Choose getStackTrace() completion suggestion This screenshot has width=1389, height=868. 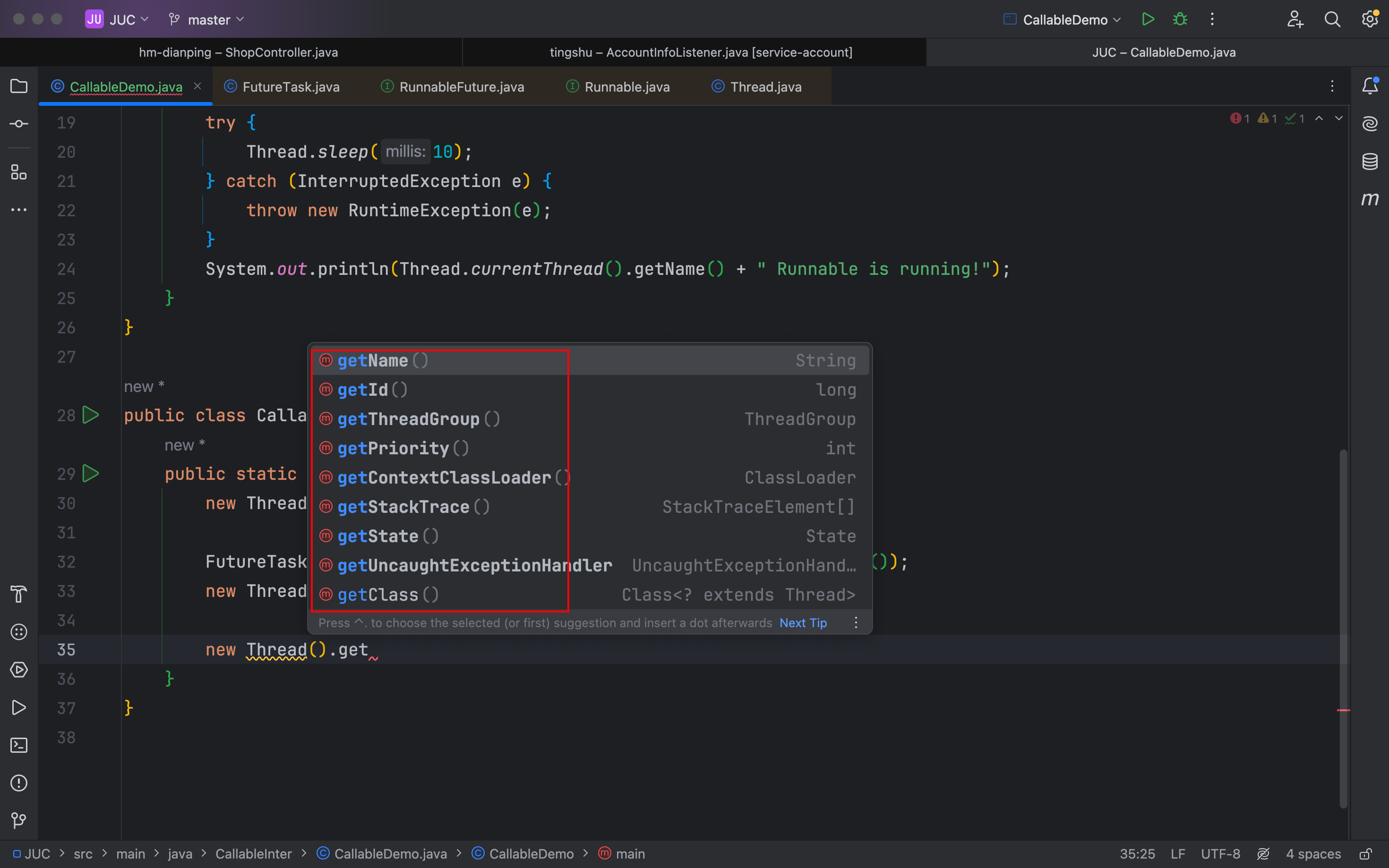point(590,507)
